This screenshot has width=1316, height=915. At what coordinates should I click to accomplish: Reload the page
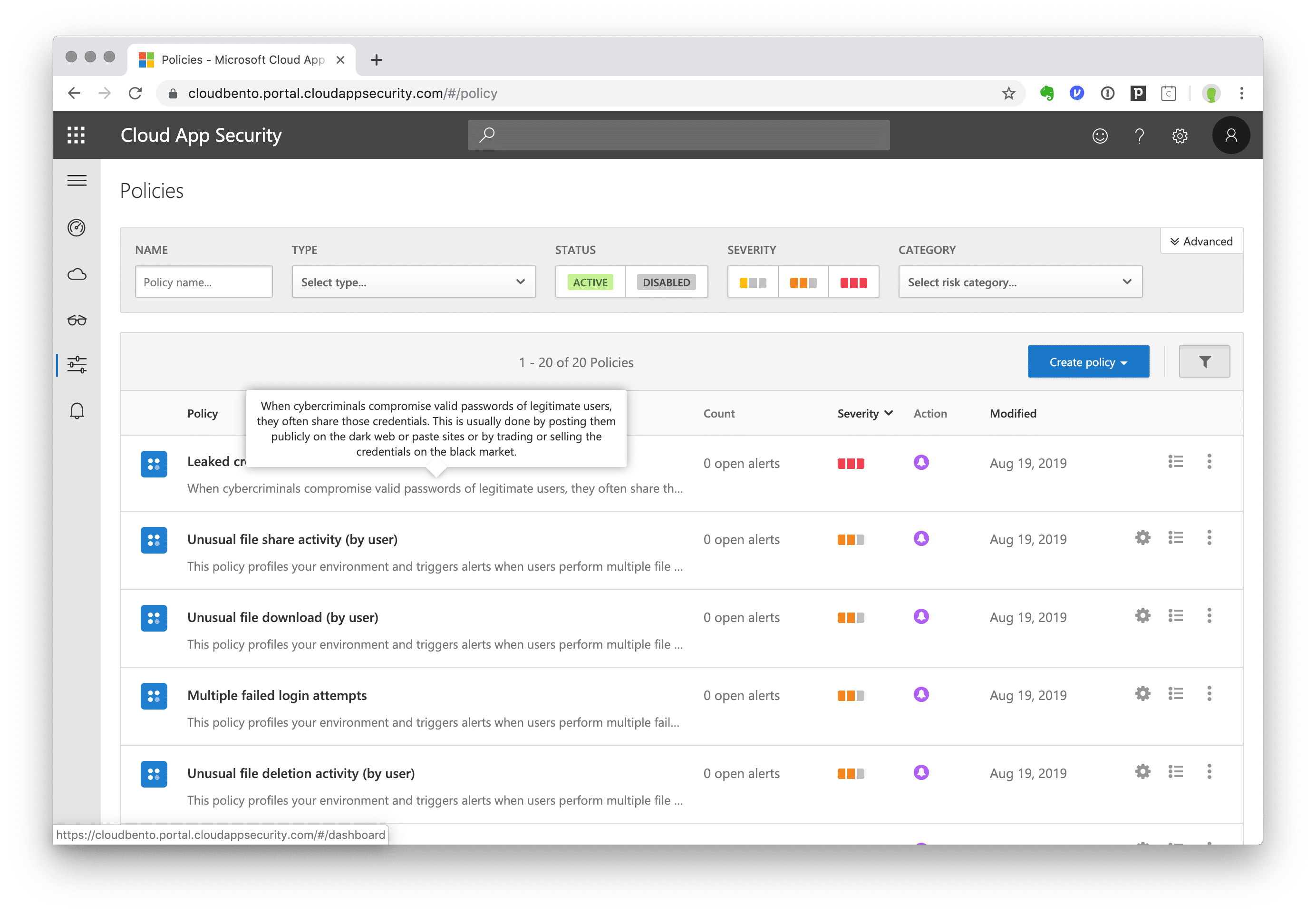pos(135,93)
